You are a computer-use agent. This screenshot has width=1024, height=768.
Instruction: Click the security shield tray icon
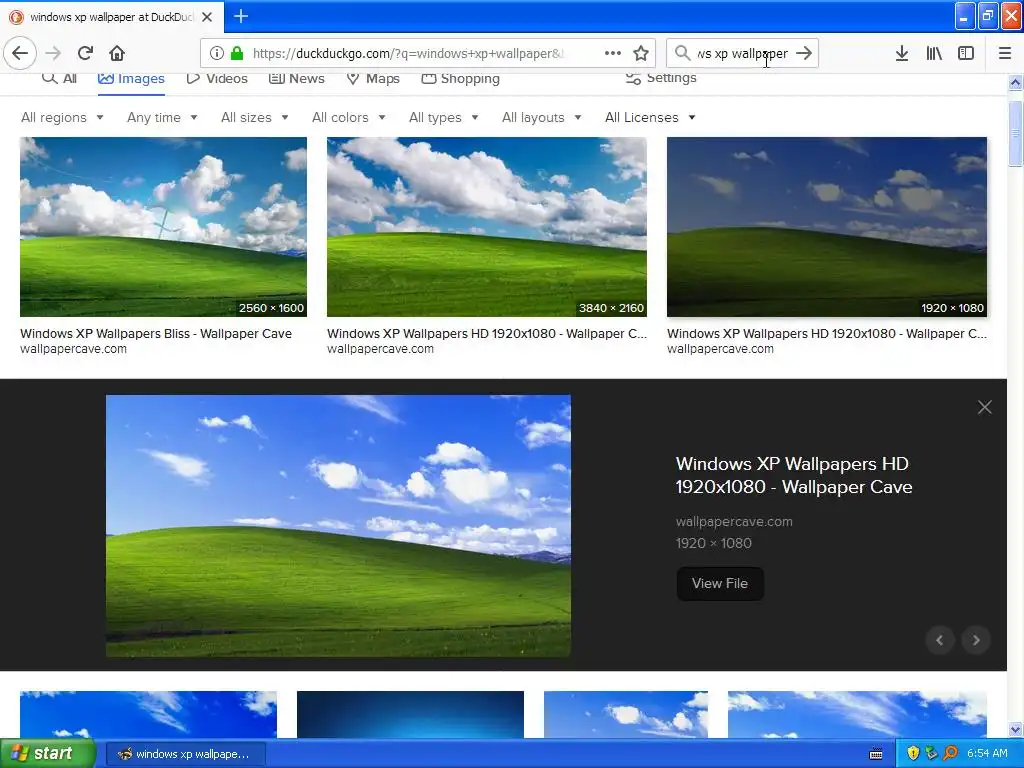[913, 753]
